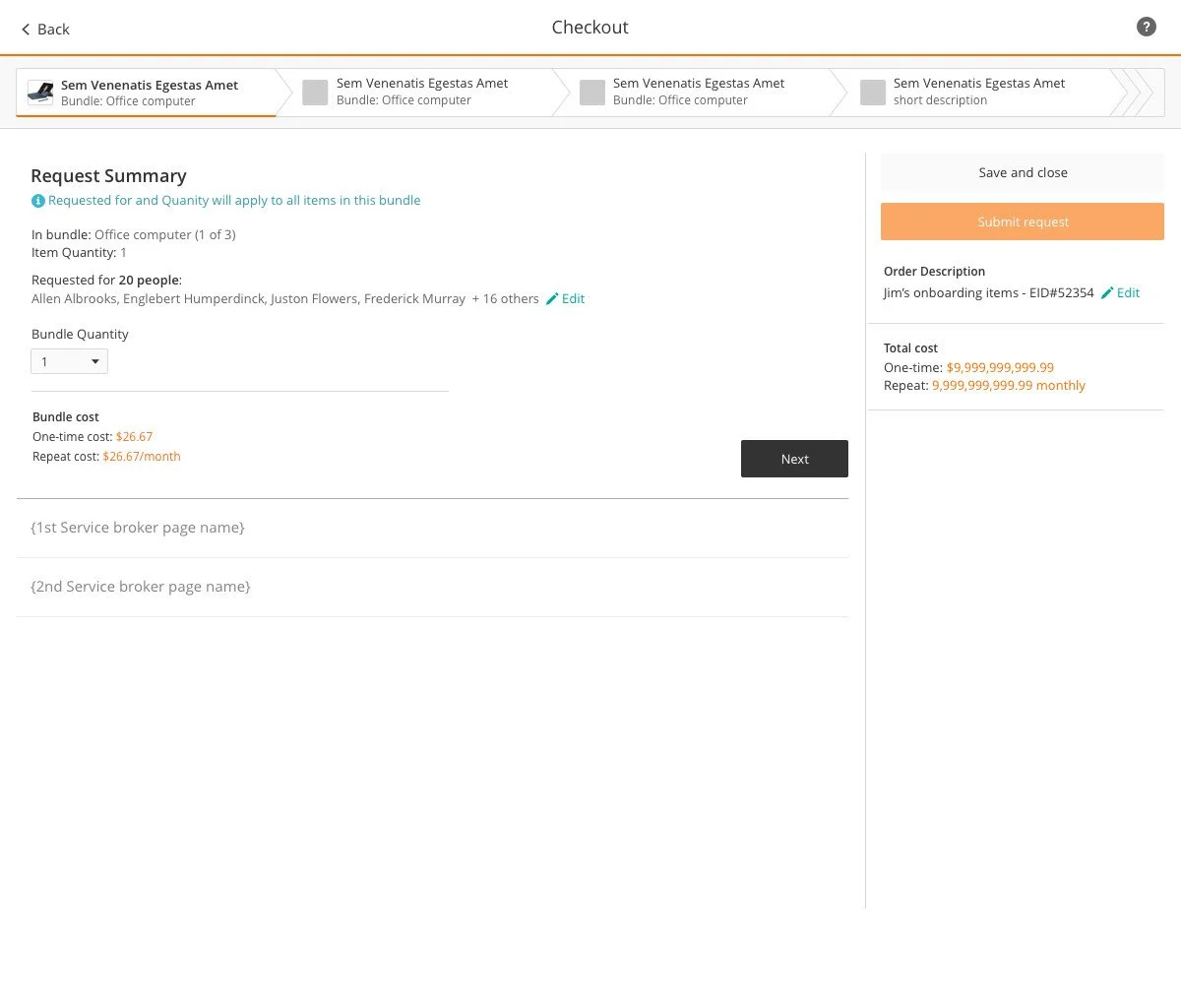This screenshot has height=1008, width=1181.
Task: Click the total one-time cost '$9,999,999,999.99'
Action: pos(1000,367)
